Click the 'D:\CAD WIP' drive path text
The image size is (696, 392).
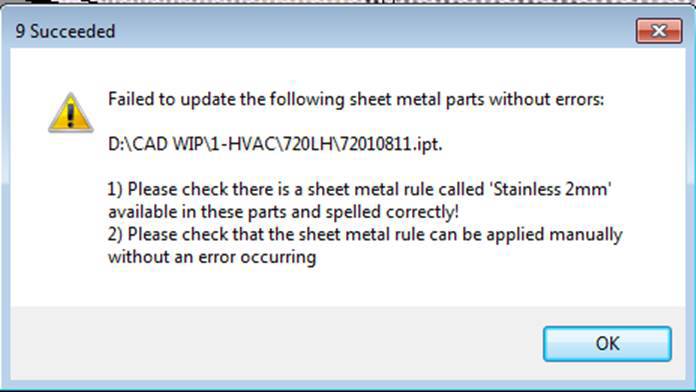pos(155,144)
